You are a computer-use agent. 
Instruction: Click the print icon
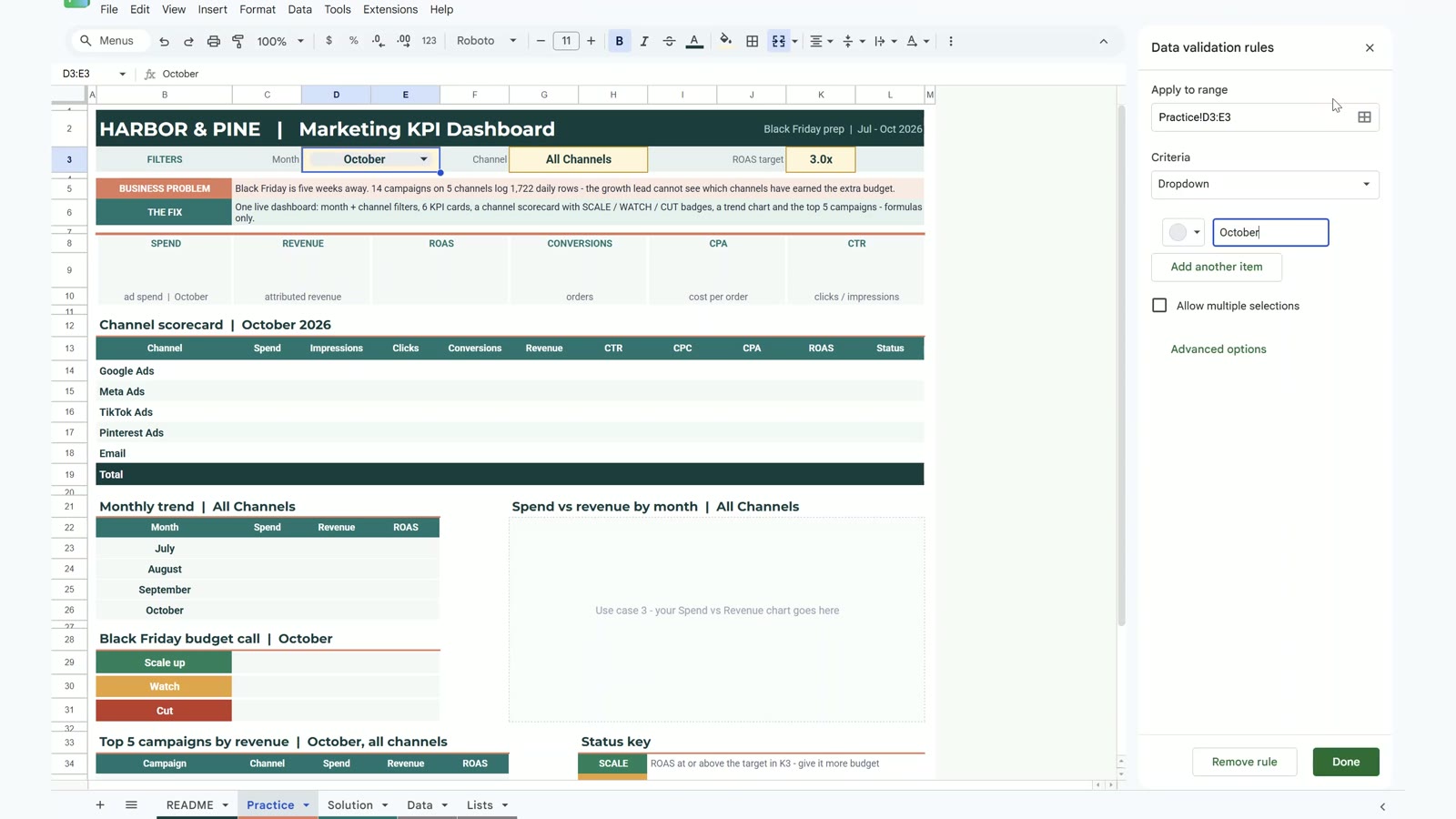click(213, 41)
